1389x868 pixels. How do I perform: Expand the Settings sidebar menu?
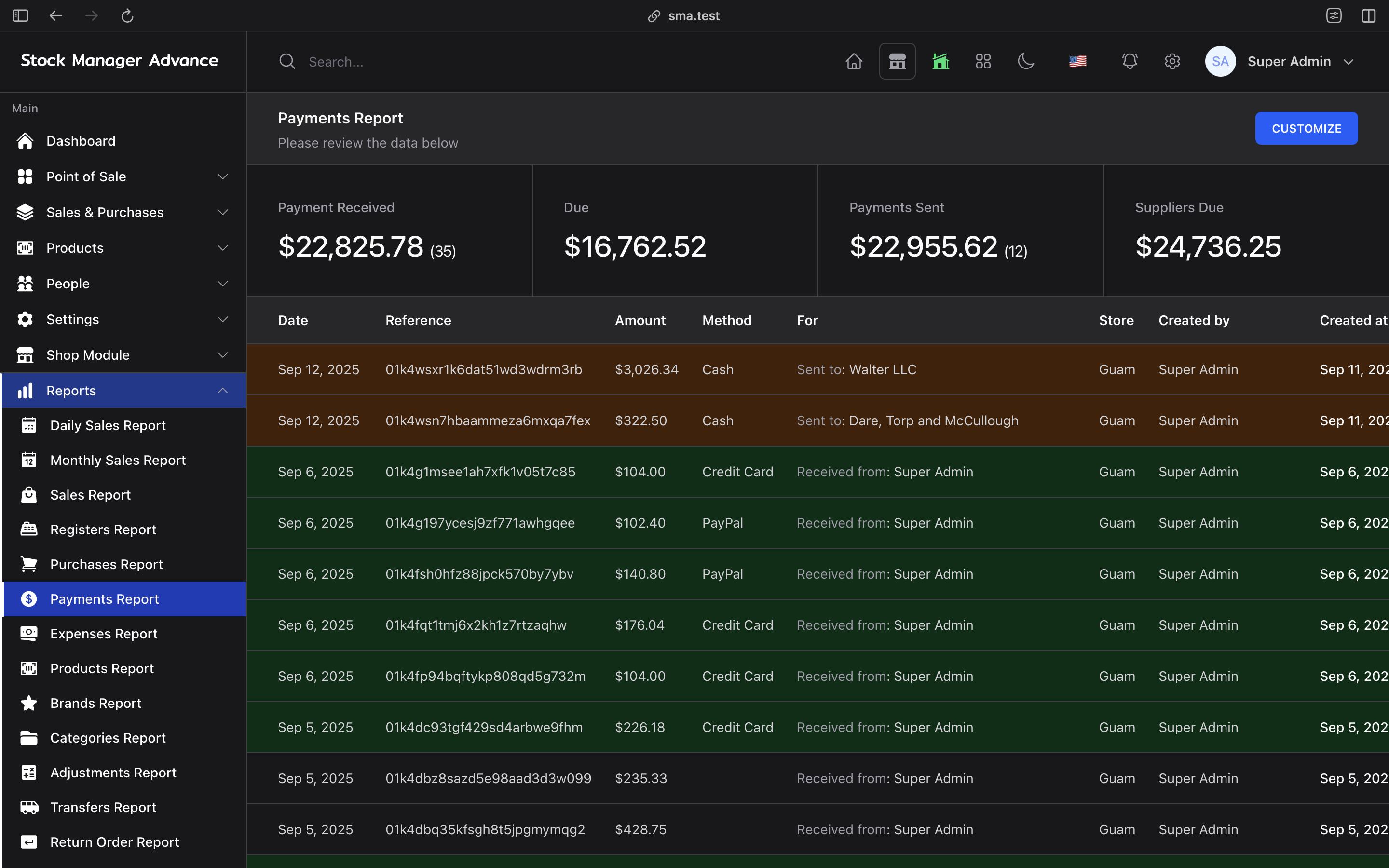pyautogui.click(x=124, y=319)
